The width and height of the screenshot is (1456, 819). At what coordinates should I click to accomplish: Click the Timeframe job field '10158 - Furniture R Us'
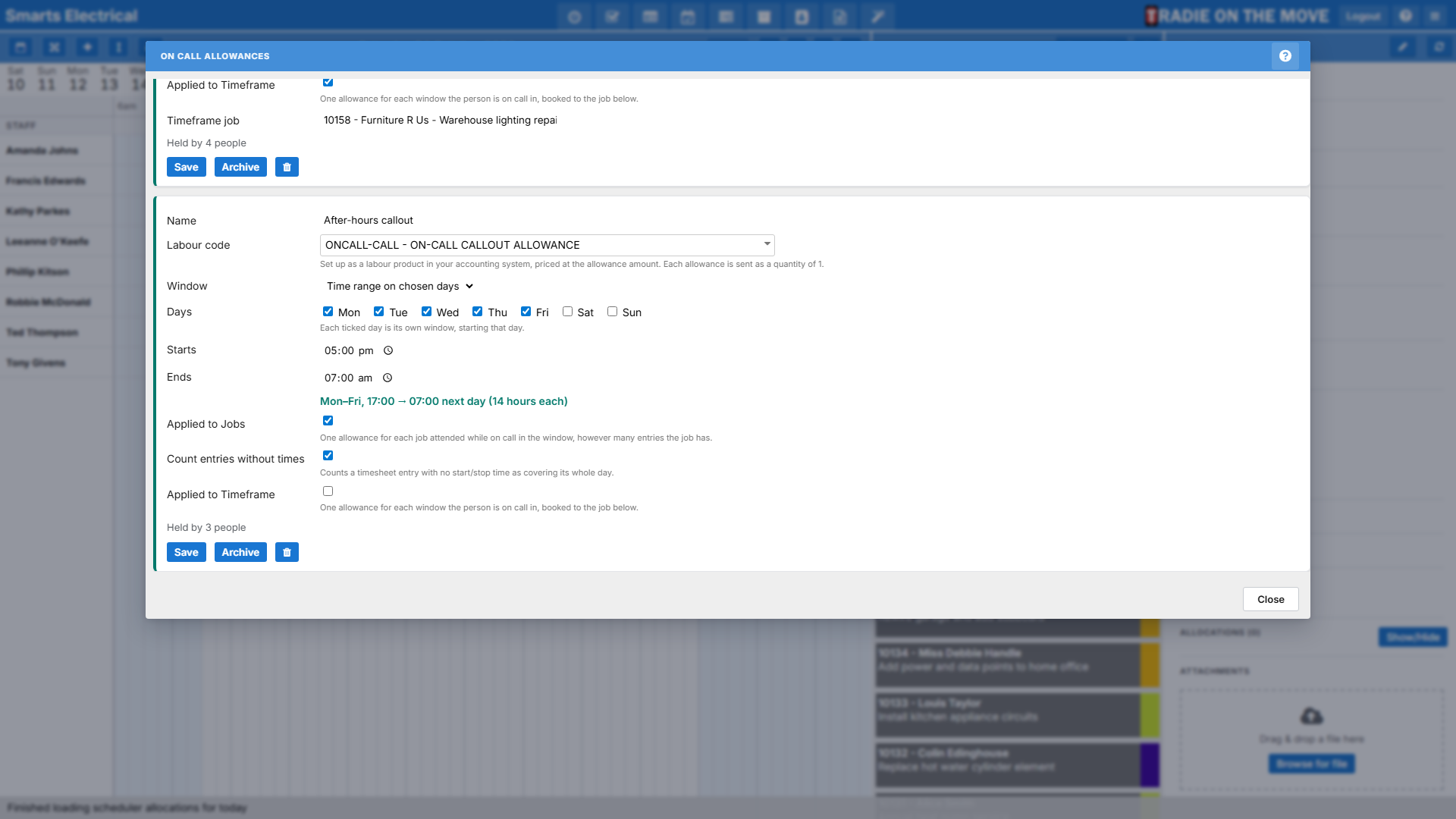440,121
